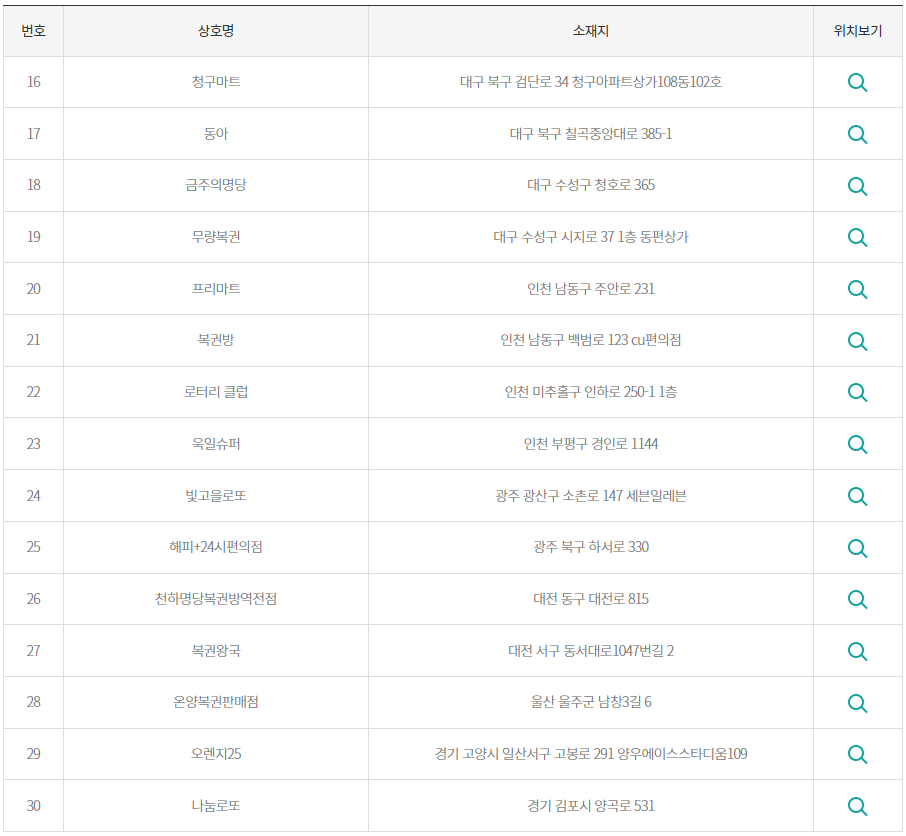This screenshot has width=906, height=836.
Task: Select address 경기 김포시 양곡로 531
Action: click(x=591, y=805)
